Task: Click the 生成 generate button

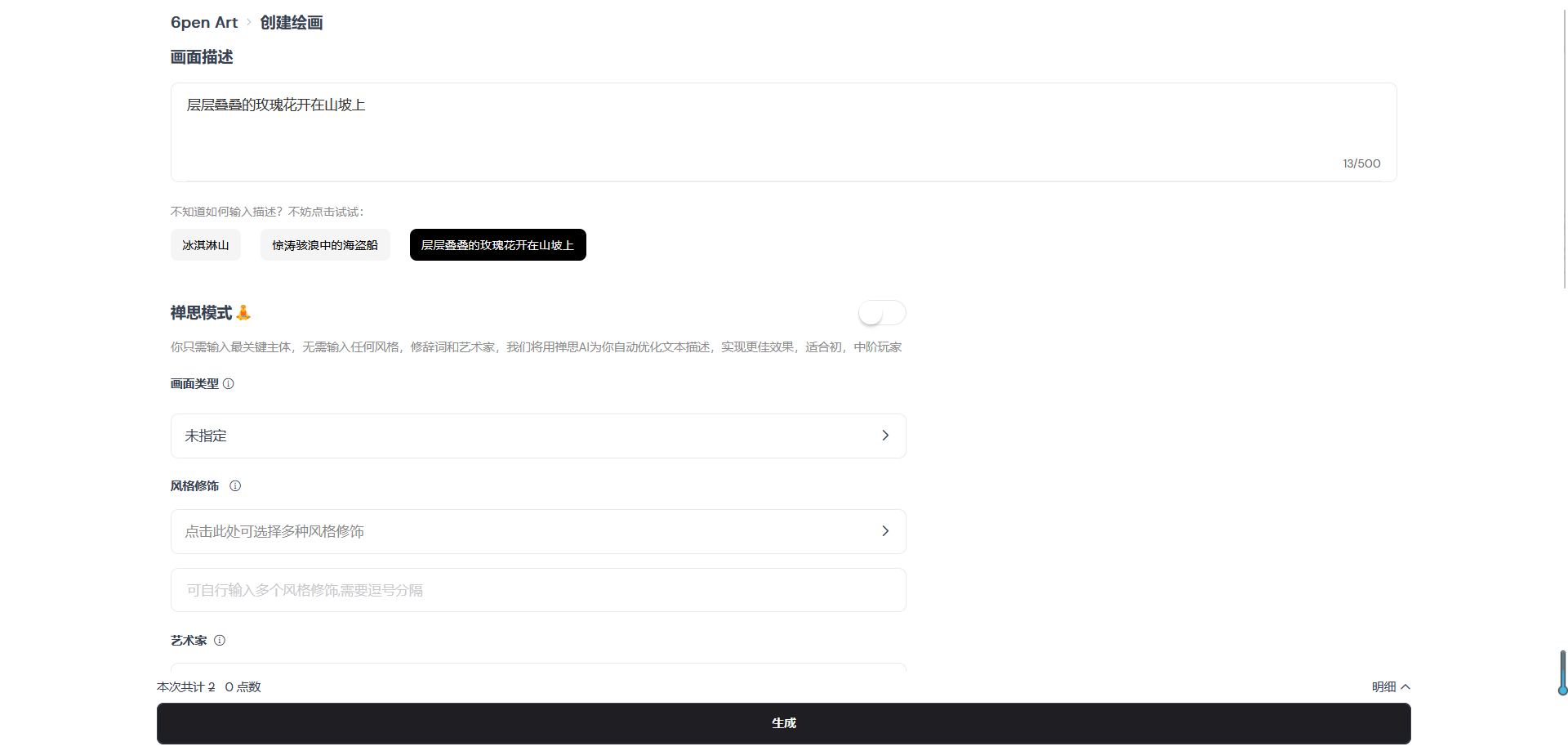Action: coord(784,723)
